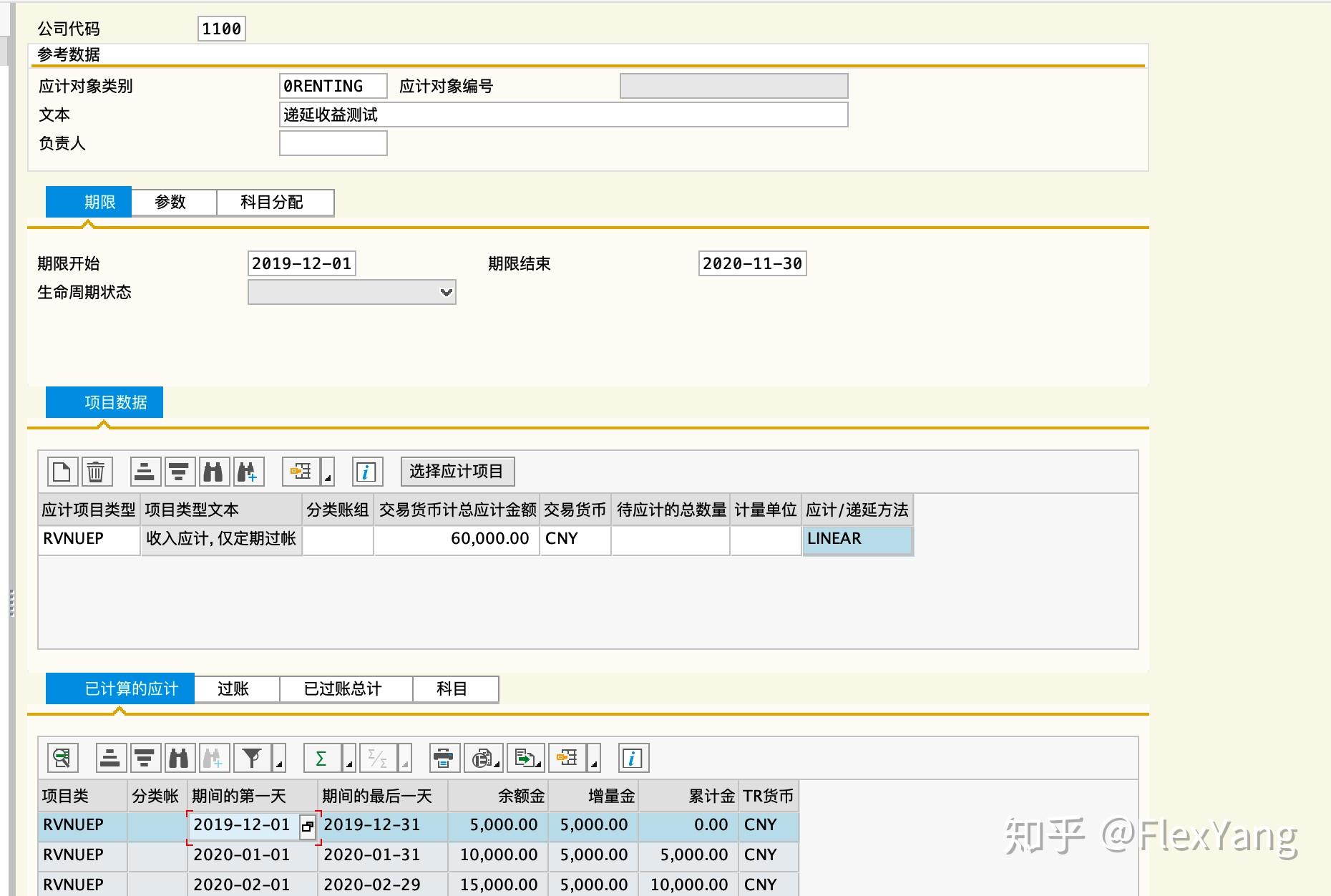Click the 应计对象类别 field 0RENTING

(x=333, y=86)
